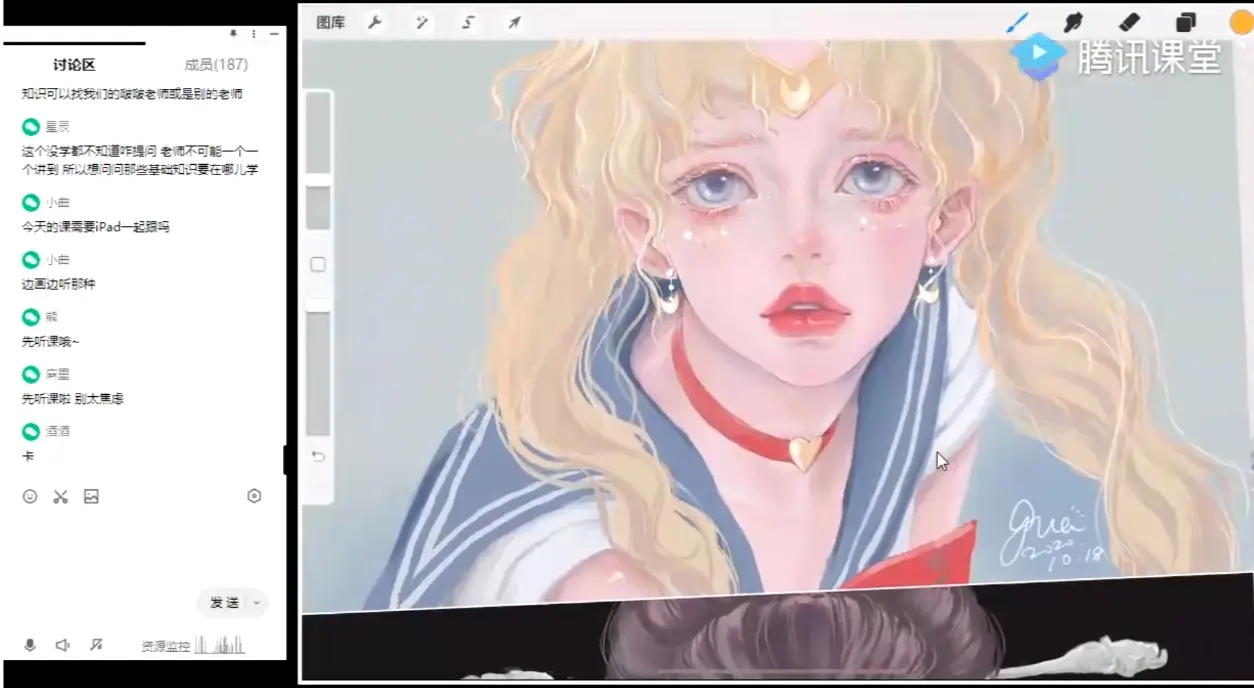Screen dimensions: 1254x688
Task: Select the Transform arrow tool
Action: point(513,20)
